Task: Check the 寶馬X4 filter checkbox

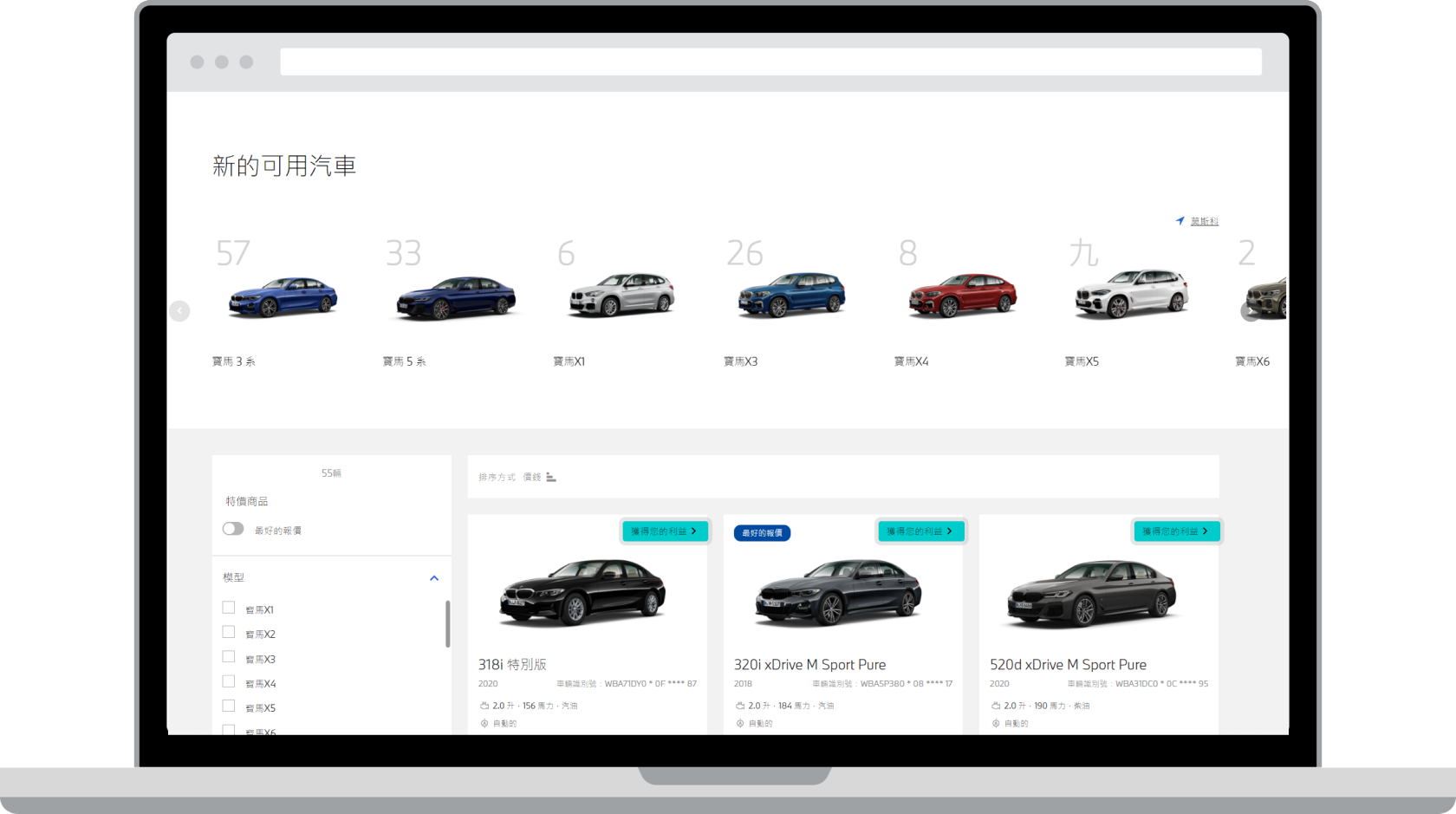Action: point(229,681)
